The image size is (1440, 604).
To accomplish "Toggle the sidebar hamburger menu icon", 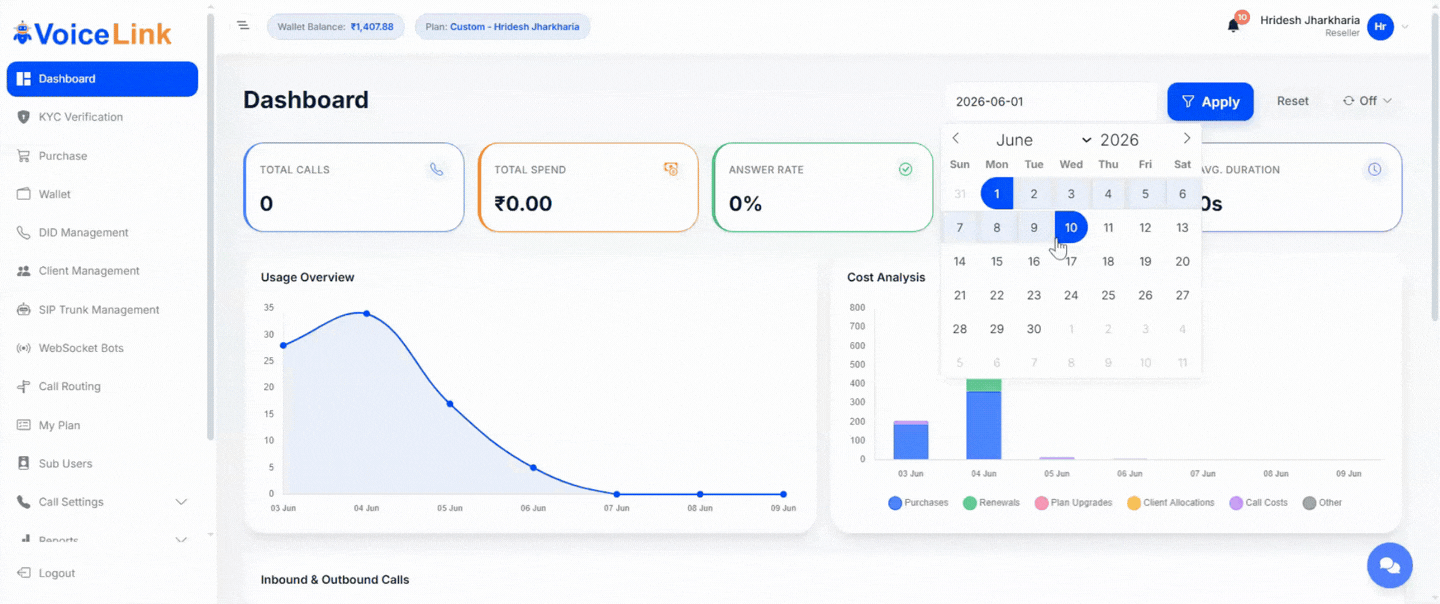I will [243, 25].
